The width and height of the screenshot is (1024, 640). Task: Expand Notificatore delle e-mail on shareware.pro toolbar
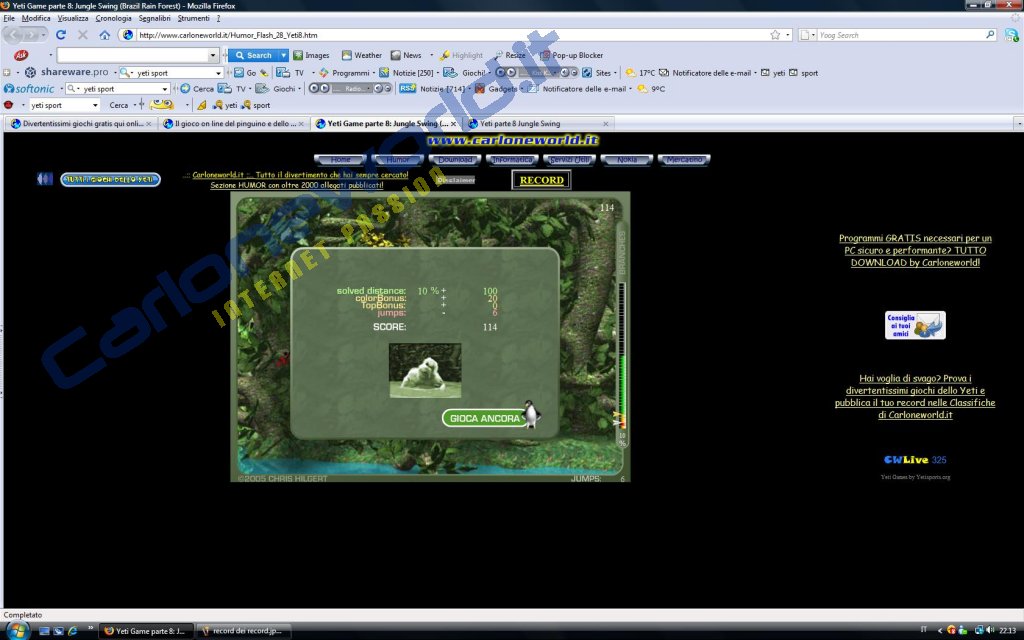point(755,73)
